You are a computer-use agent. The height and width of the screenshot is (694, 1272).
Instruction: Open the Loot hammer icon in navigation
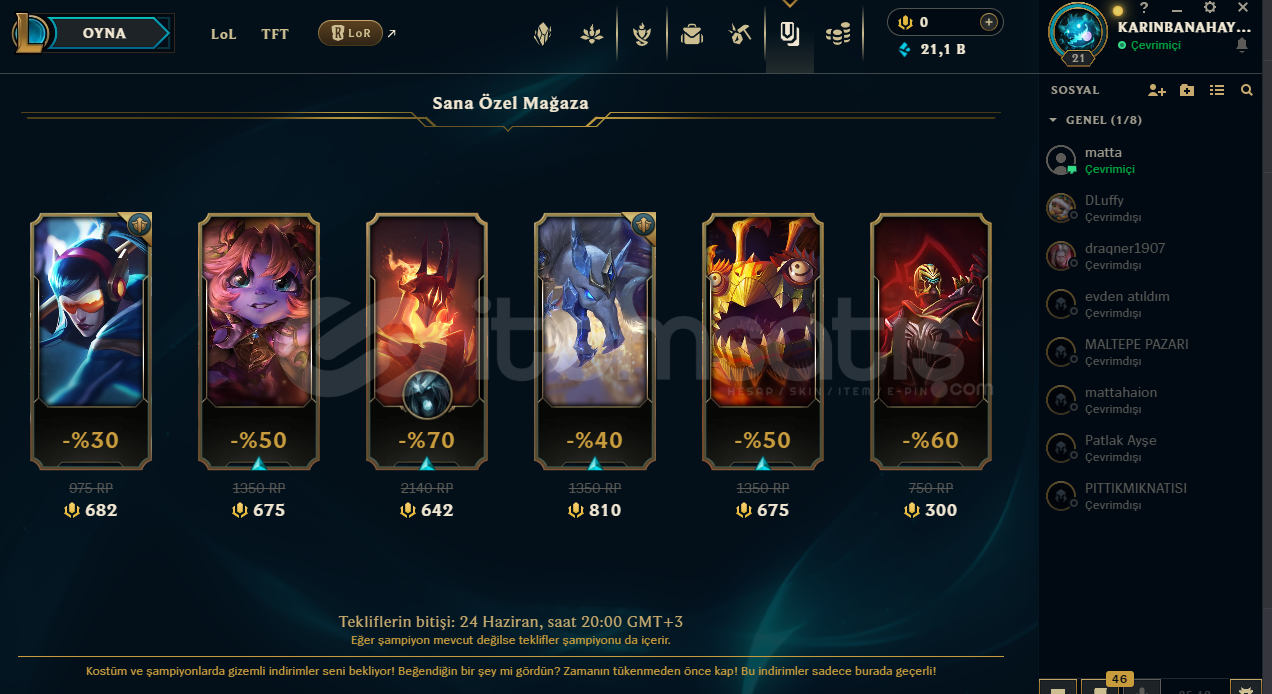click(740, 35)
